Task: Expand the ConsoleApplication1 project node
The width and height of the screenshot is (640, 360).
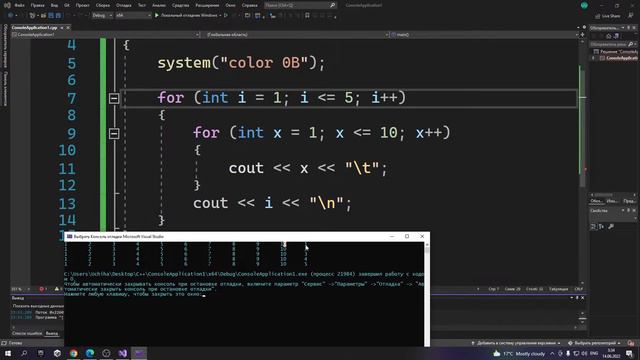Action: 593,58
